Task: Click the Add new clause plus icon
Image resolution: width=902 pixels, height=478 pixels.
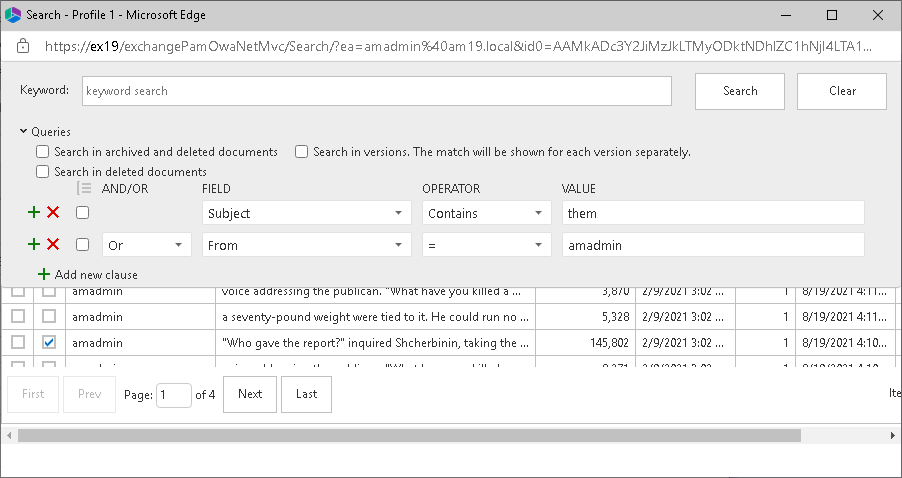Action: tap(43, 275)
